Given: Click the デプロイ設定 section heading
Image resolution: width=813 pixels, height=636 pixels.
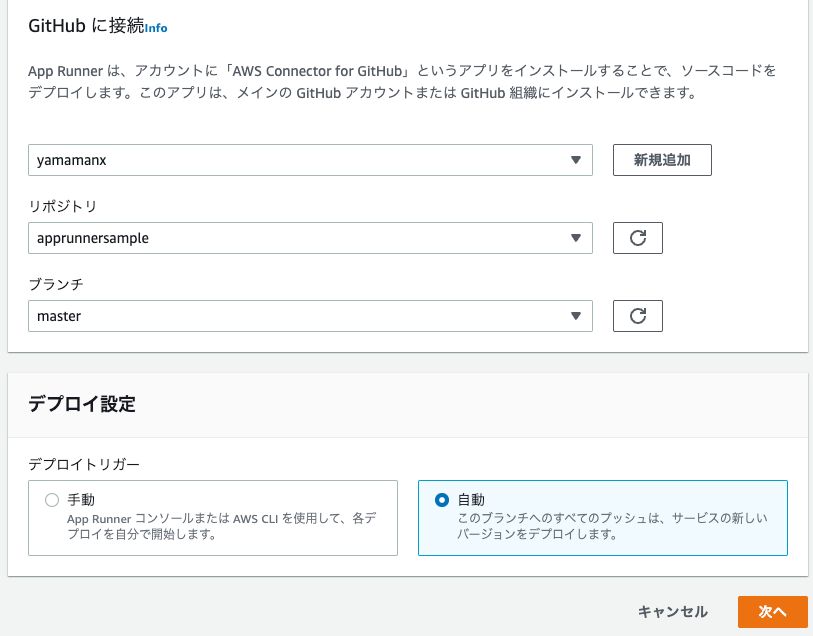Looking at the screenshot, I should [82, 404].
